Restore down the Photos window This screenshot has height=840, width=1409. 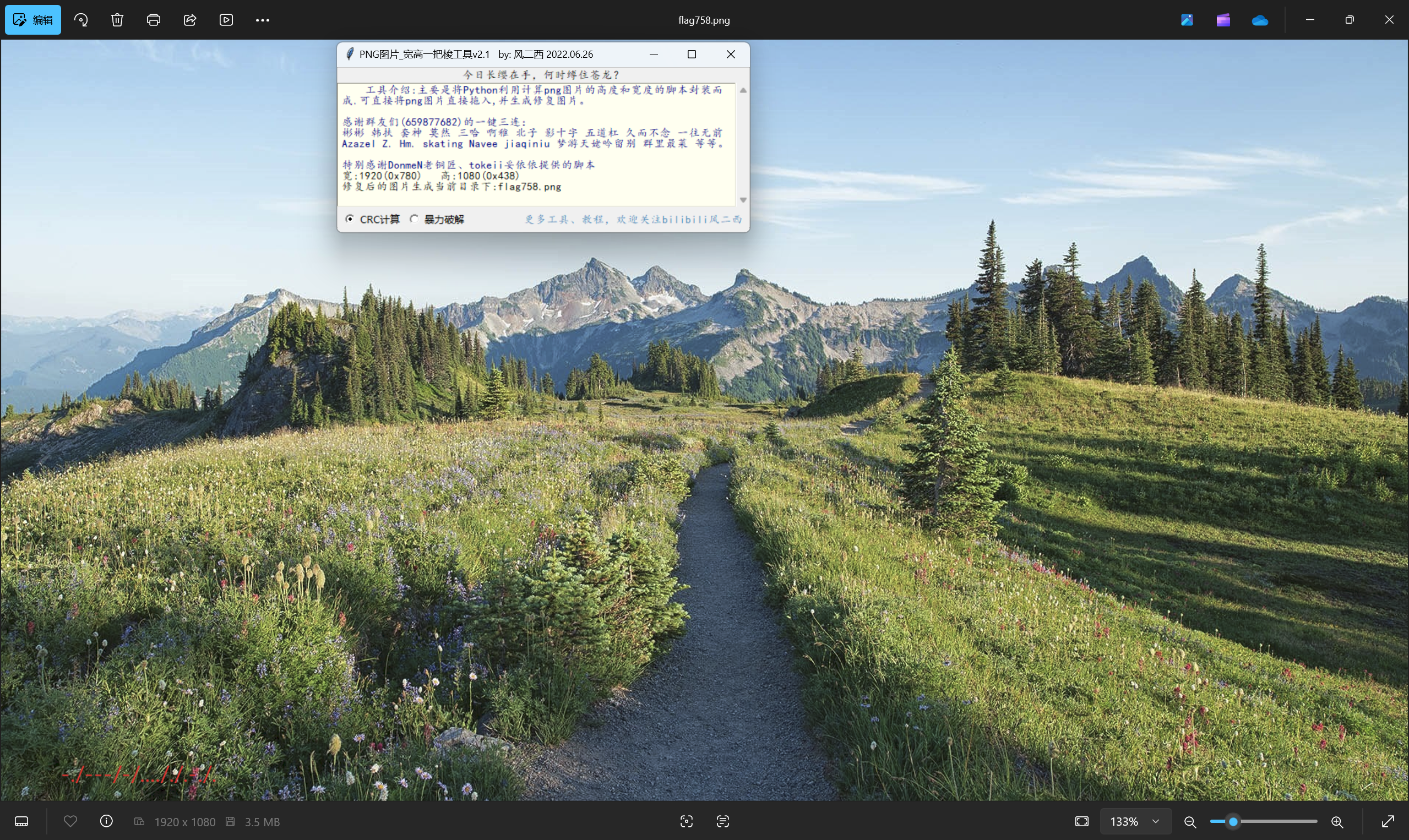(x=1350, y=20)
